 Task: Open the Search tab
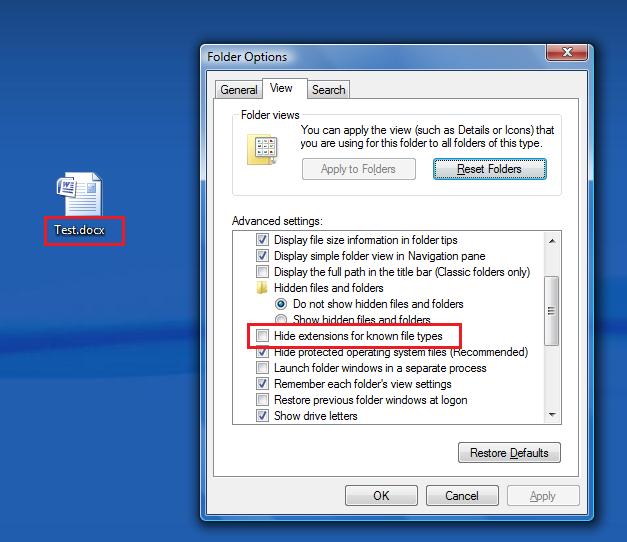tap(329, 90)
